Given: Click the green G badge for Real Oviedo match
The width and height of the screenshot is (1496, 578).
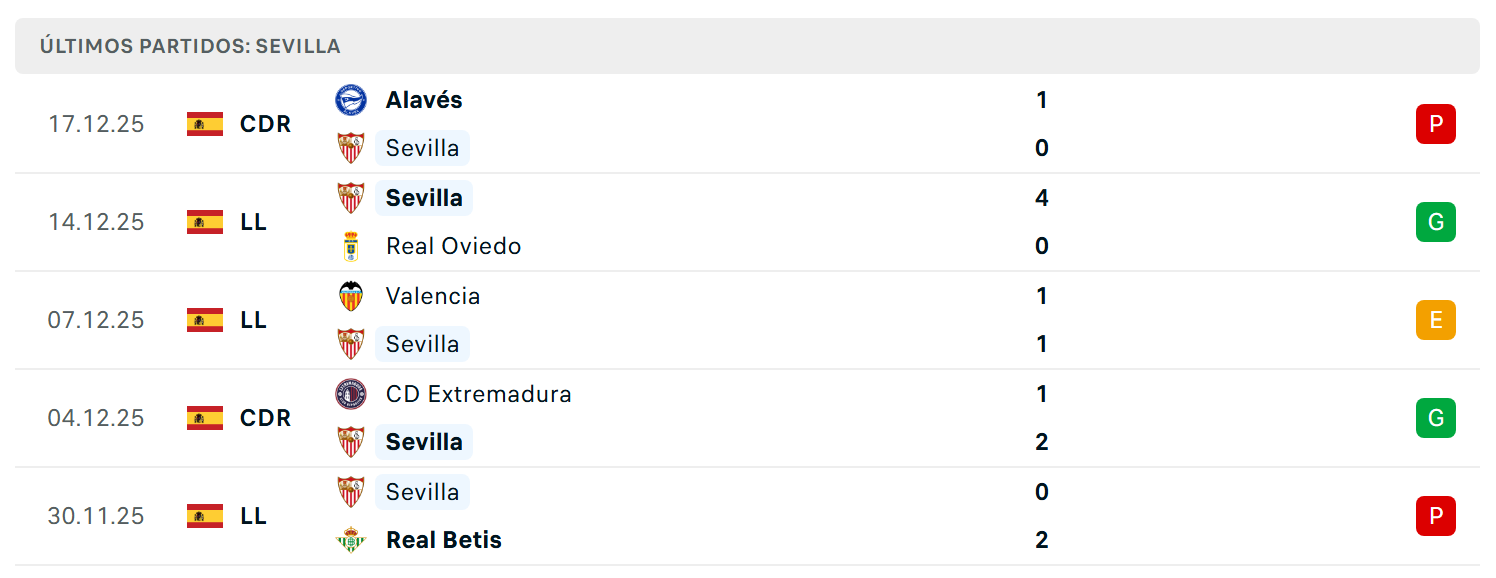Looking at the screenshot, I should (1436, 222).
